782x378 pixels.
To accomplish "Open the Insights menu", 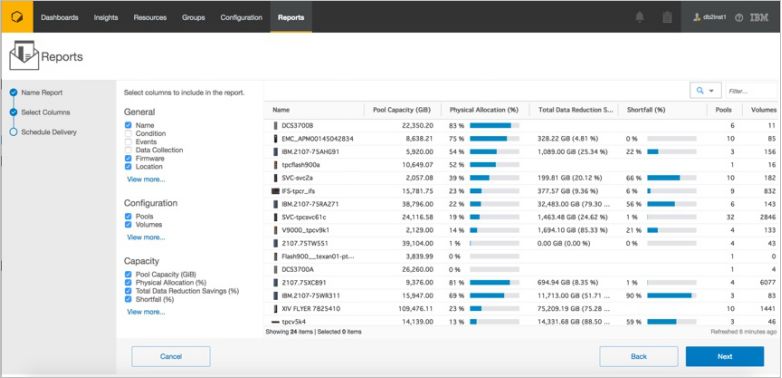I will [106, 17].
